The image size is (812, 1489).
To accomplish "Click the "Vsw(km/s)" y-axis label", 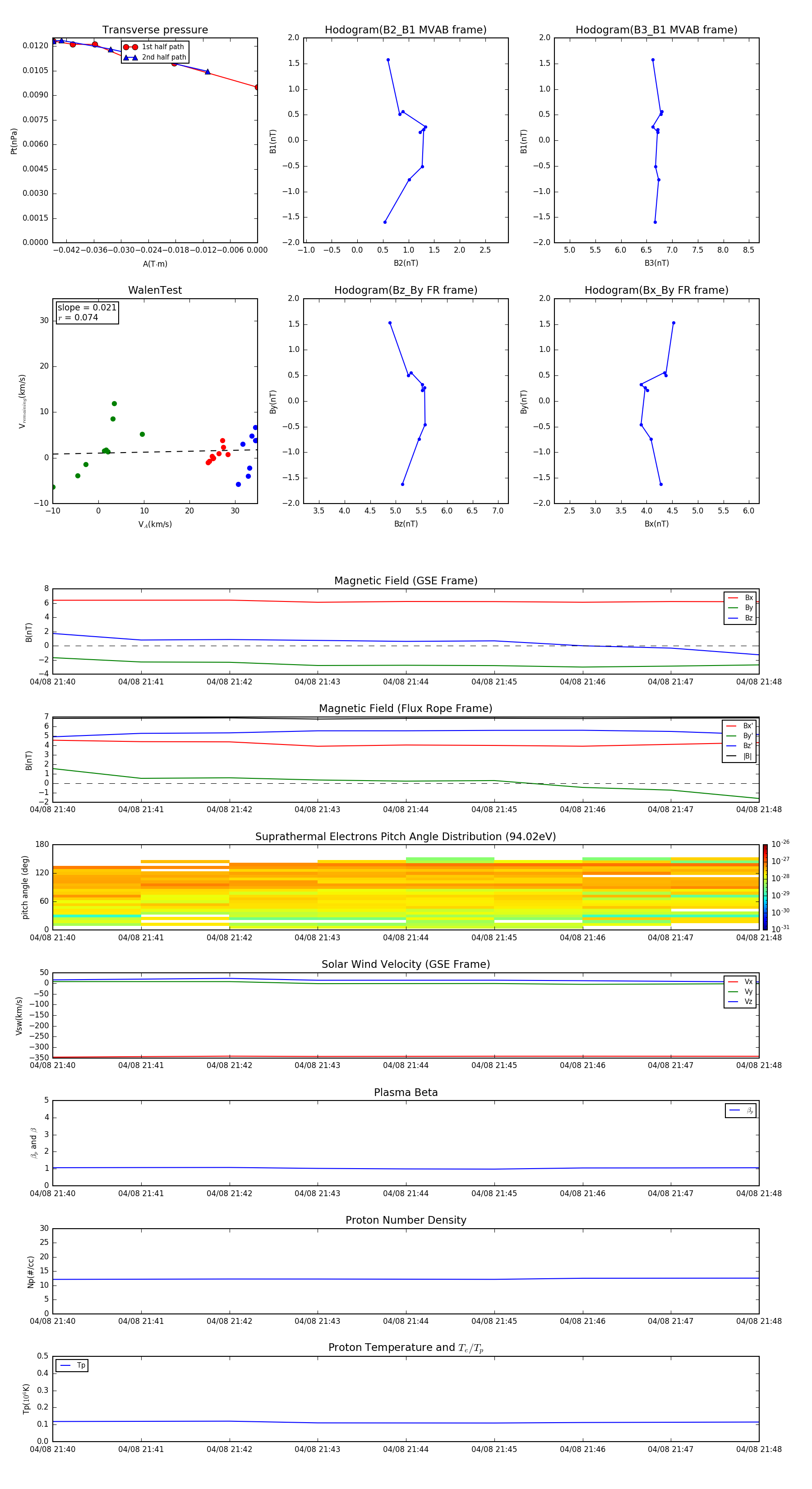I will (19, 1016).
